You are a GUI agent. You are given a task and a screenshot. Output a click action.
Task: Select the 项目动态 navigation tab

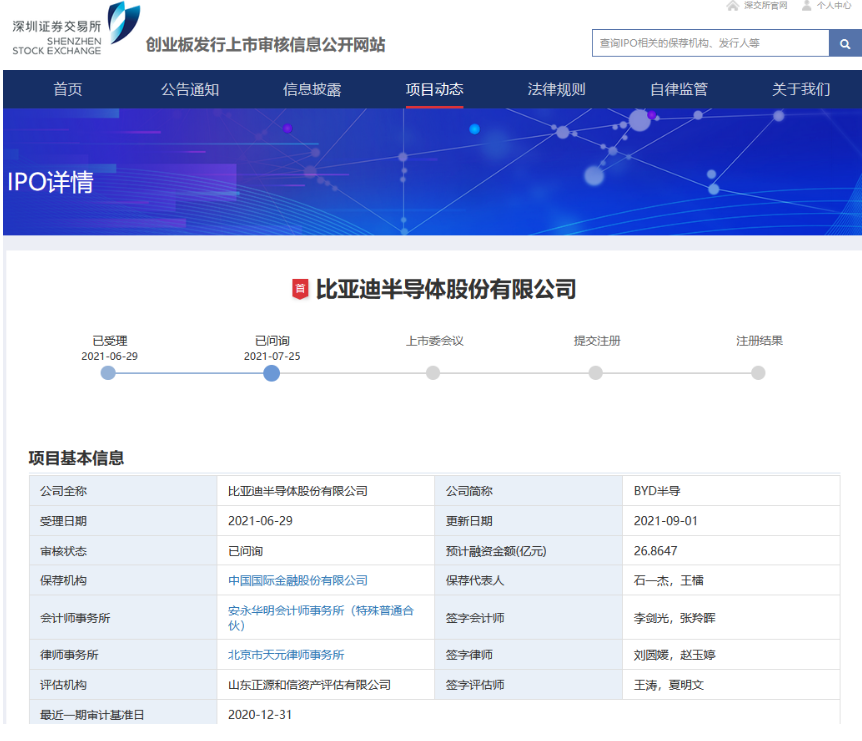pos(434,89)
